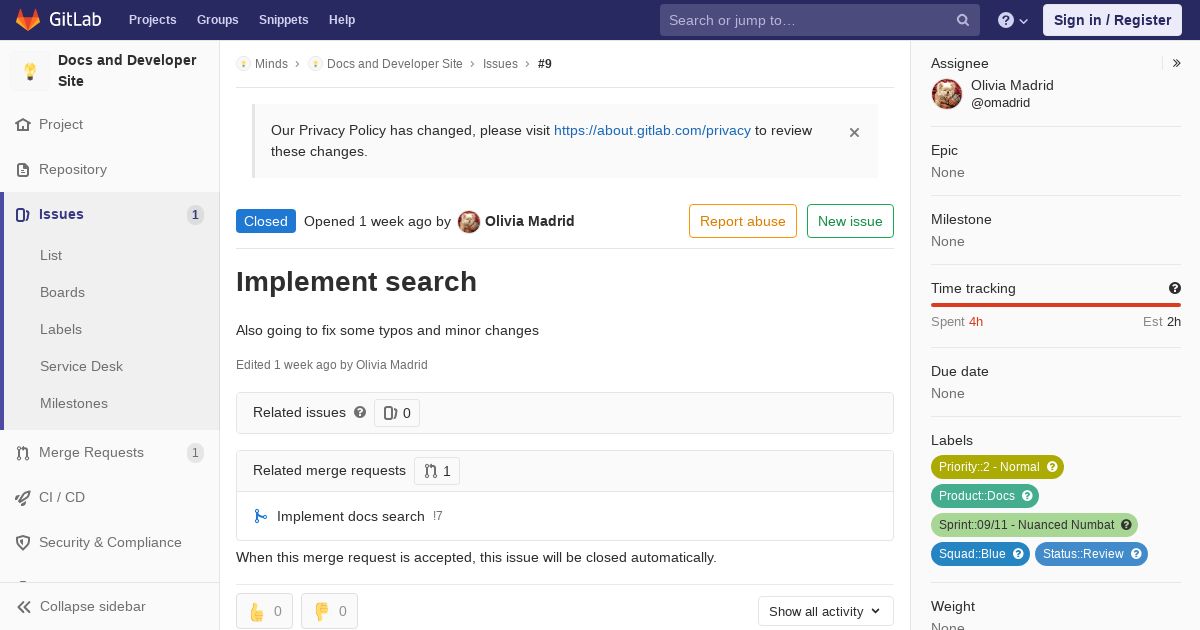
Task: Click the Merge Requests count badge in sidebar
Action: pos(195,453)
